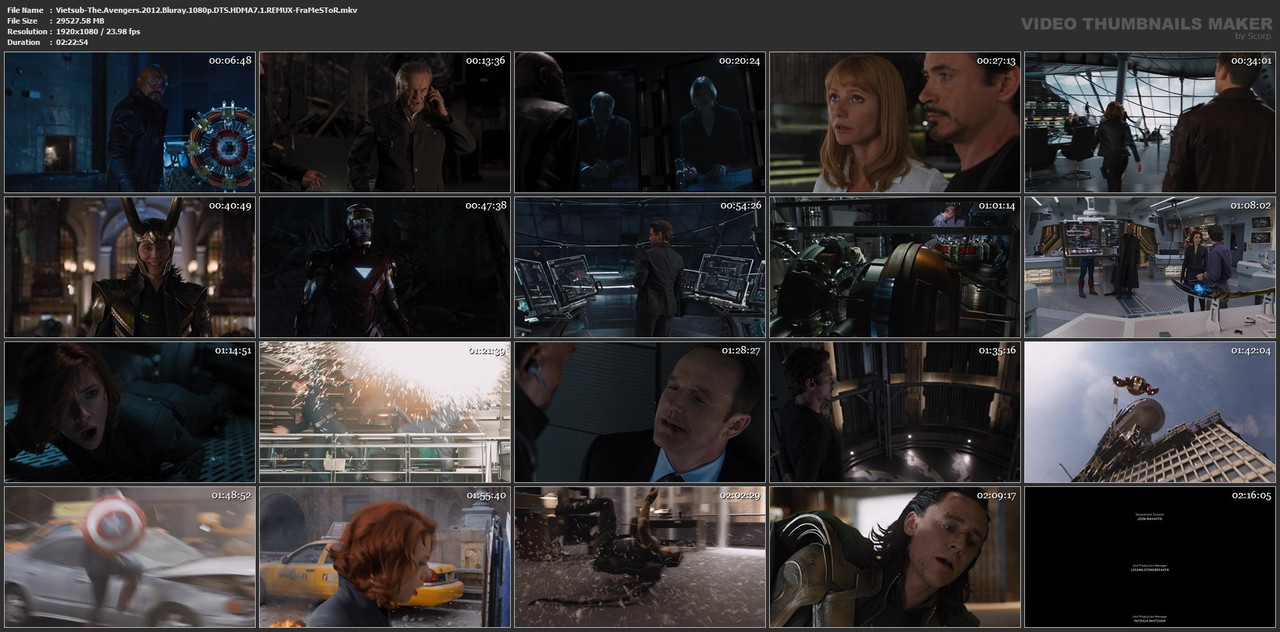1280x632 pixels.
Task: Click the thumbnail timestamped 01:14:51
Action: (x=130, y=412)
